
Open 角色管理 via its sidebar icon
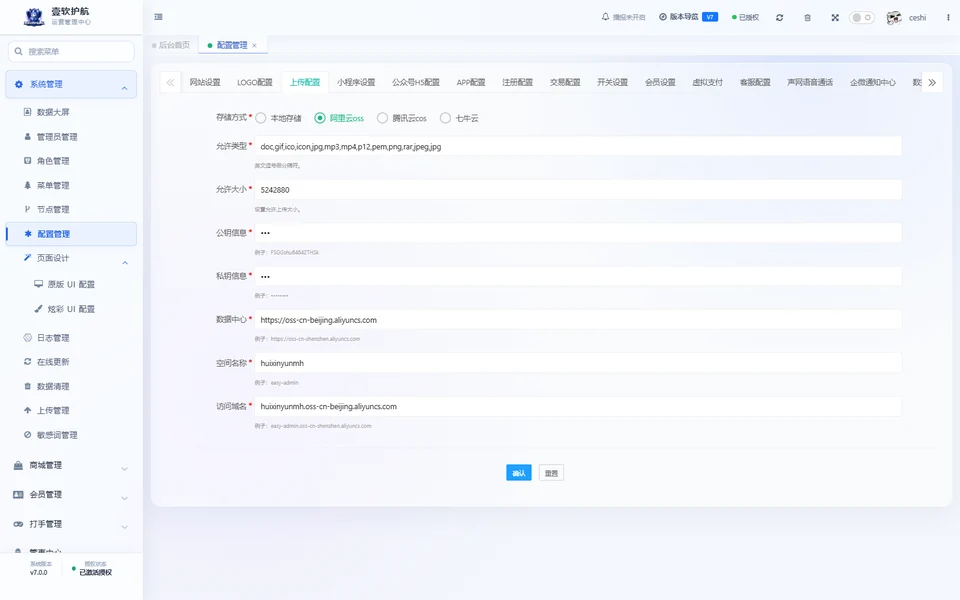[27, 160]
